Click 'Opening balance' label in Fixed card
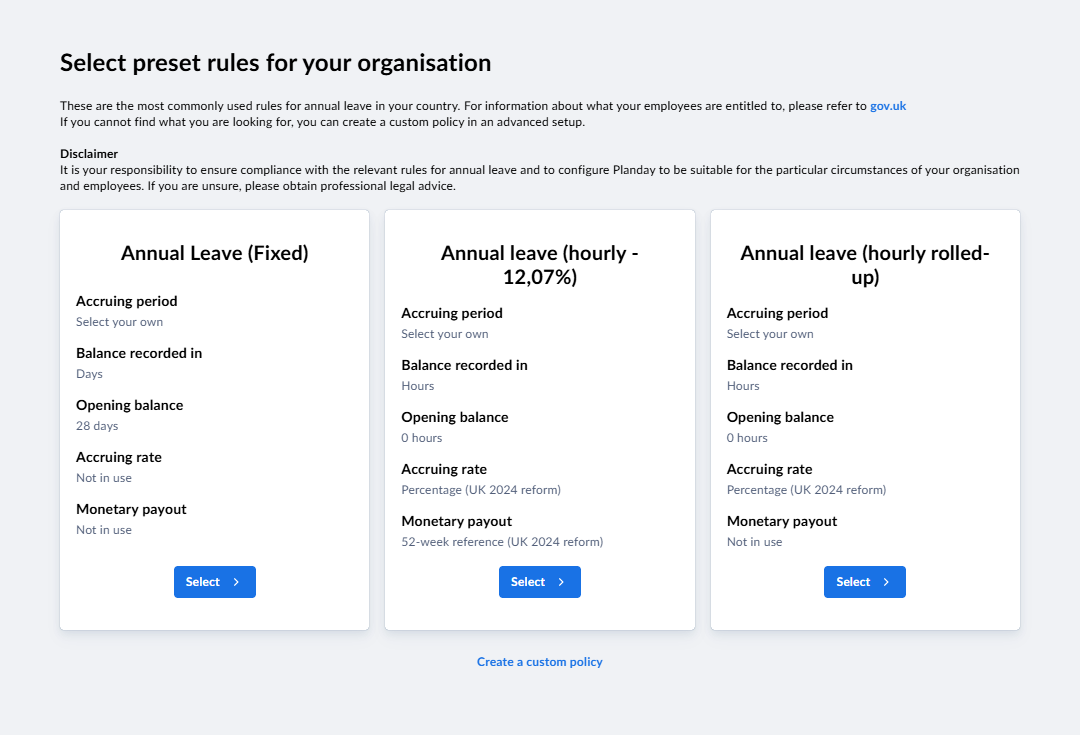 129,405
